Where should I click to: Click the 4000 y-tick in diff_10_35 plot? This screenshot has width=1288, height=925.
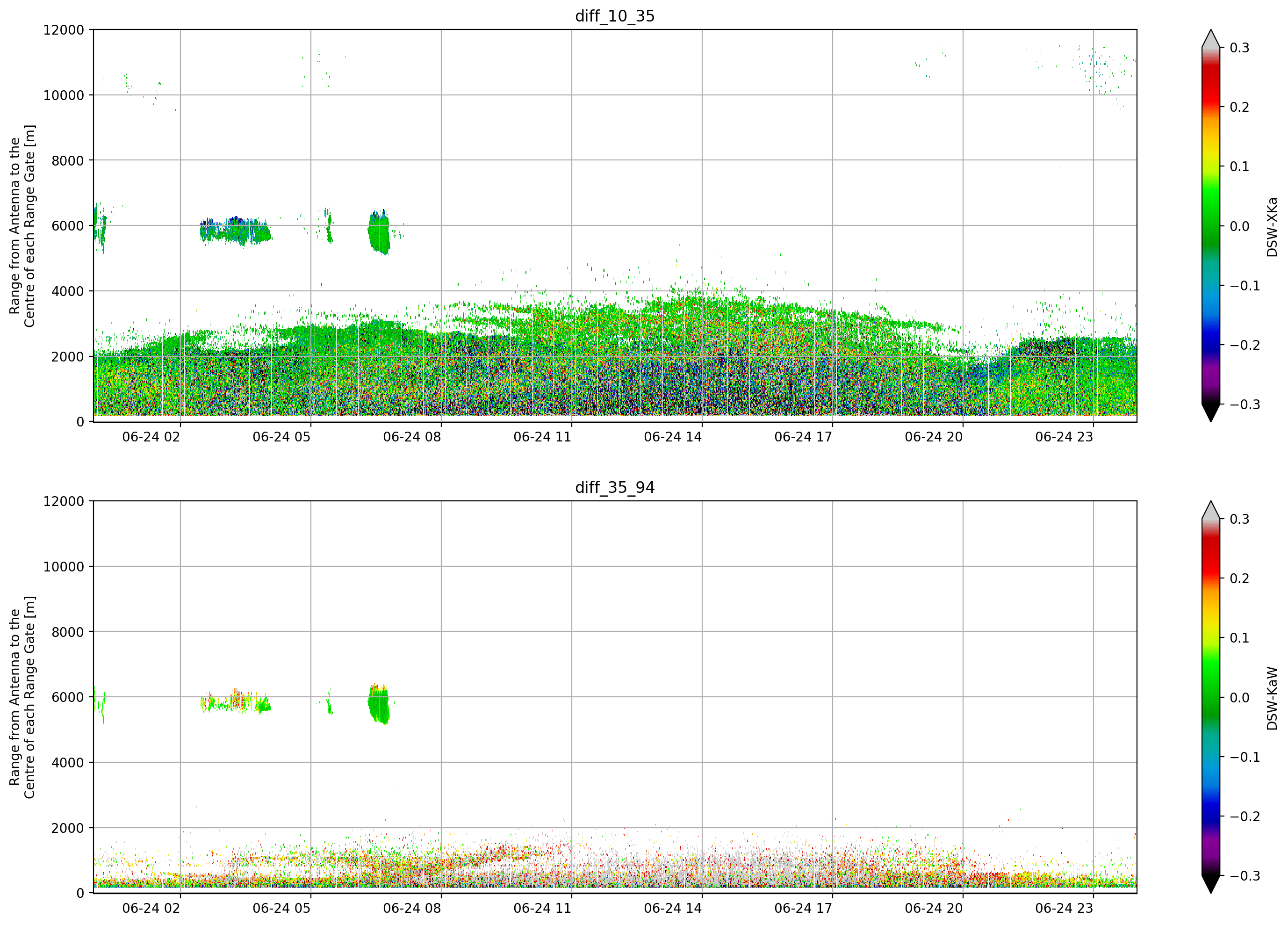coord(68,291)
